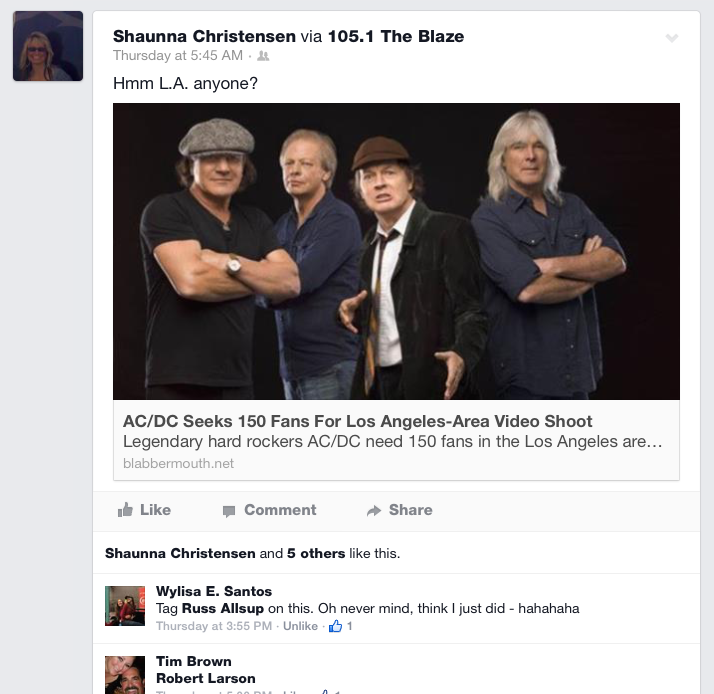Show the 5 others who like this

pos(316,553)
